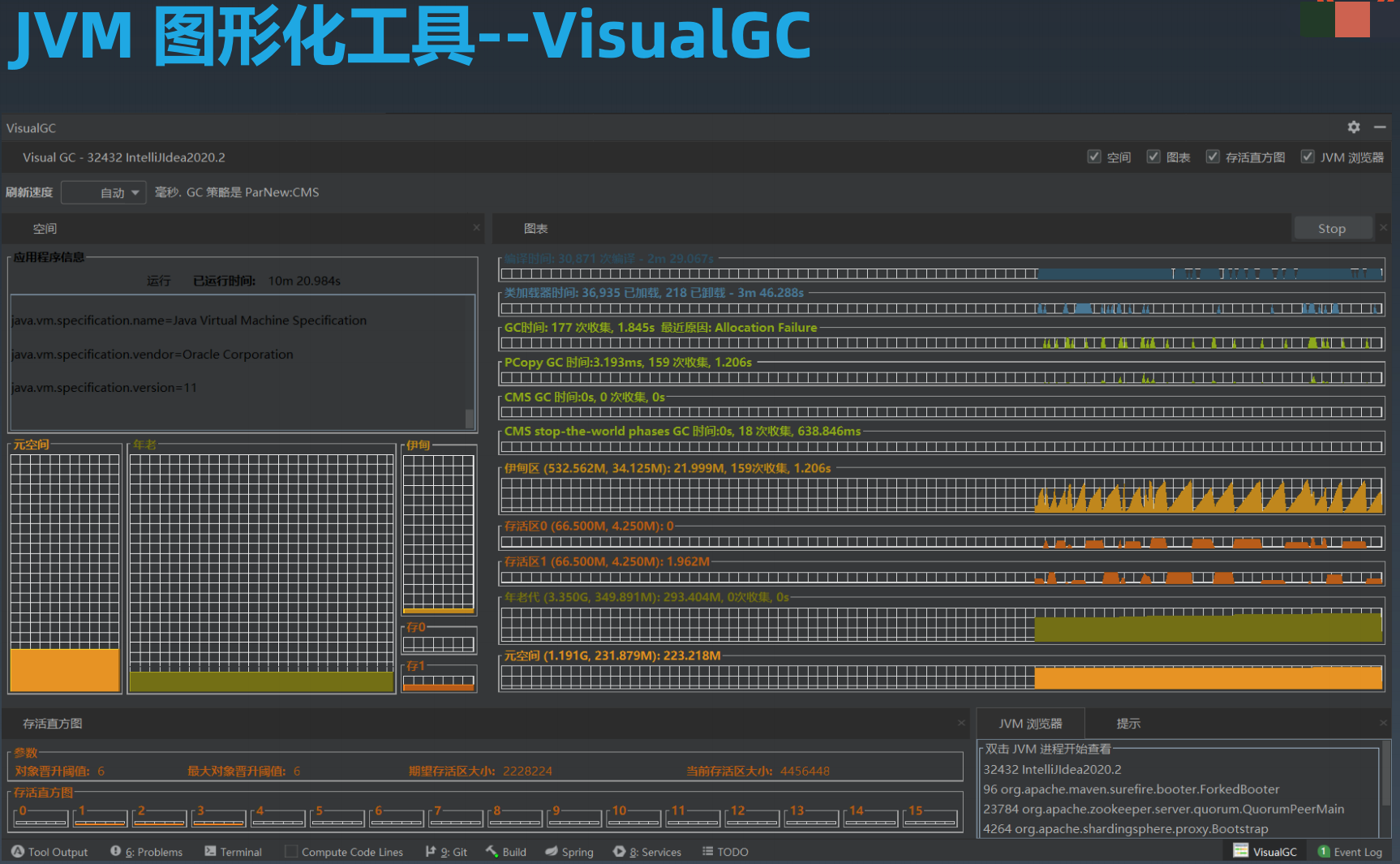Click the Stop button
This screenshot has height=864, width=1400.
(x=1332, y=229)
